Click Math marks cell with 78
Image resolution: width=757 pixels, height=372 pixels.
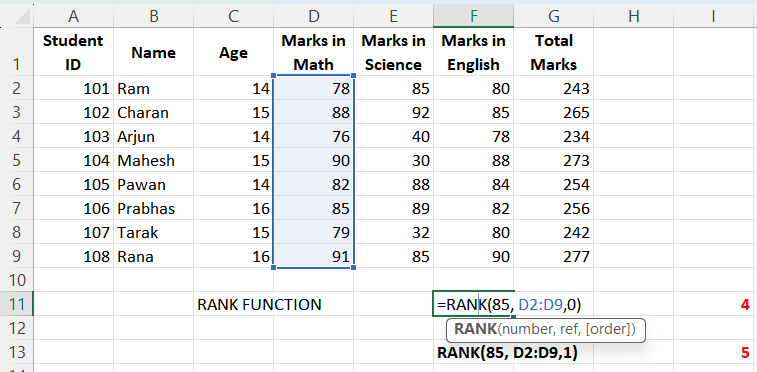[314, 88]
